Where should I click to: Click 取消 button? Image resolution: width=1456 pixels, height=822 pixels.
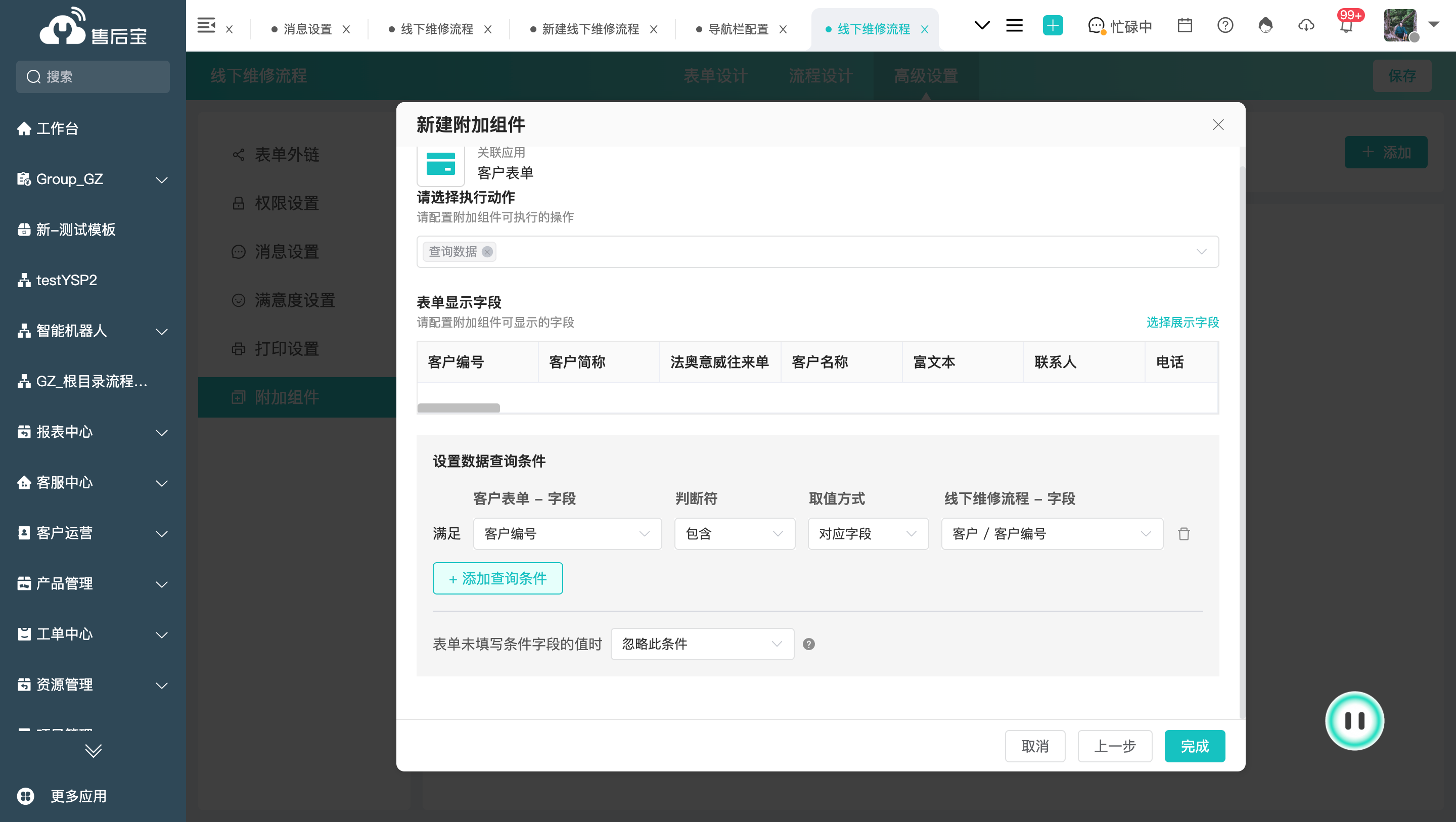[1035, 747]
